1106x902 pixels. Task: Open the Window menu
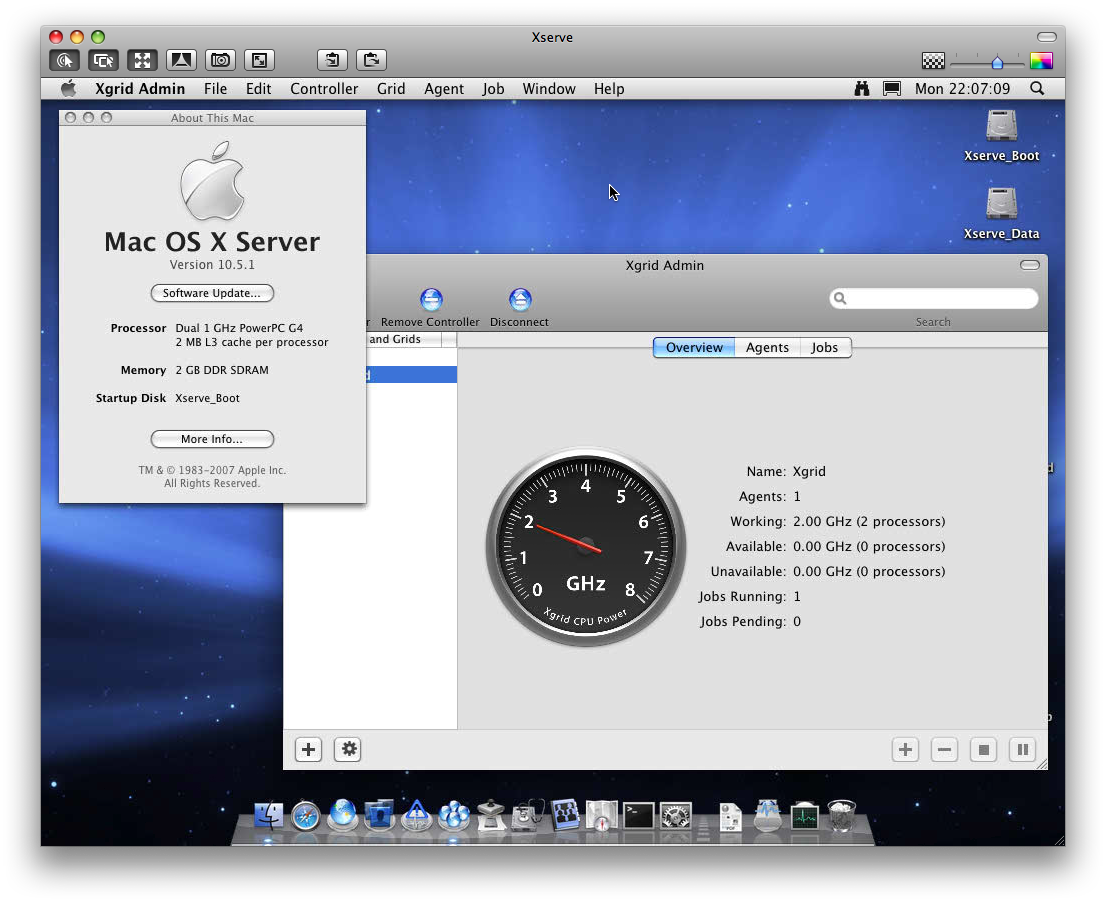point(549,89)
